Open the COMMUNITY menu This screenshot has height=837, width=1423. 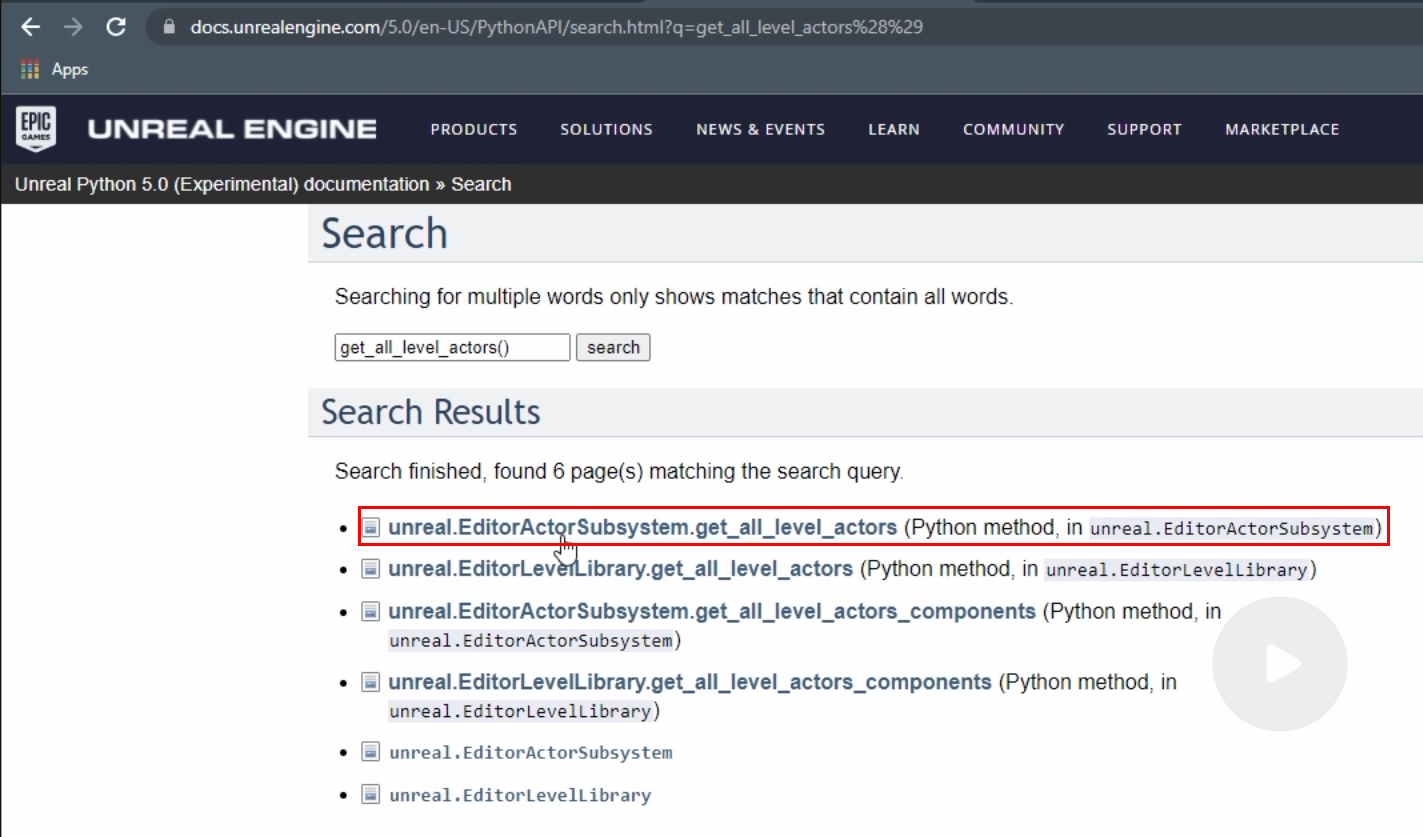[x=1013, y=129]
